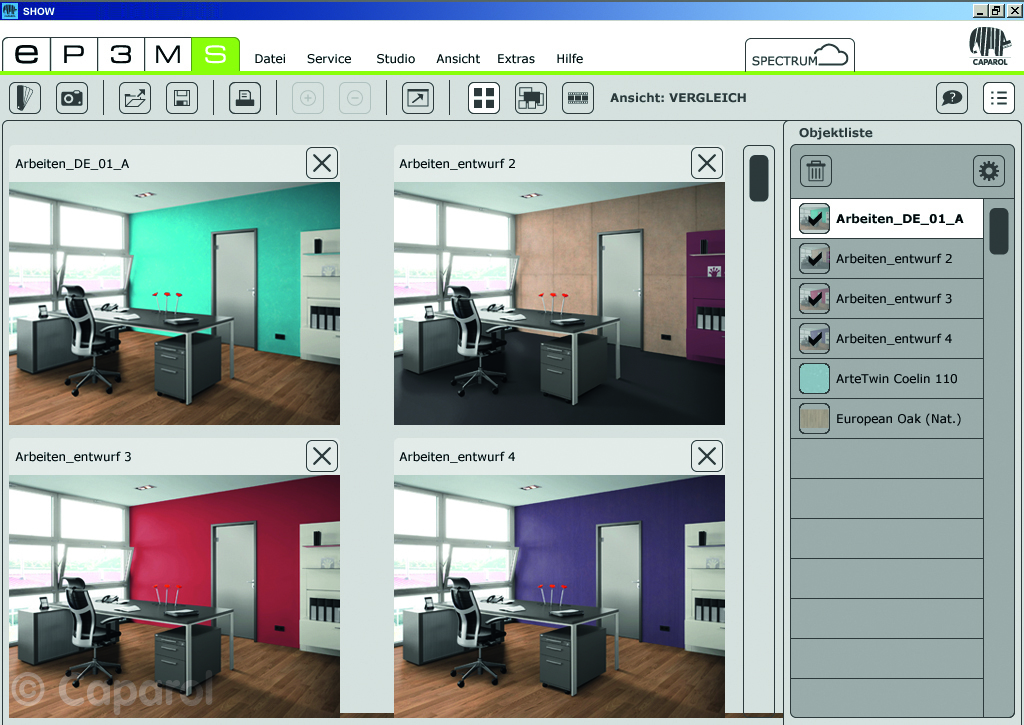Switch to the 3 module tab

tap(120, 54)
